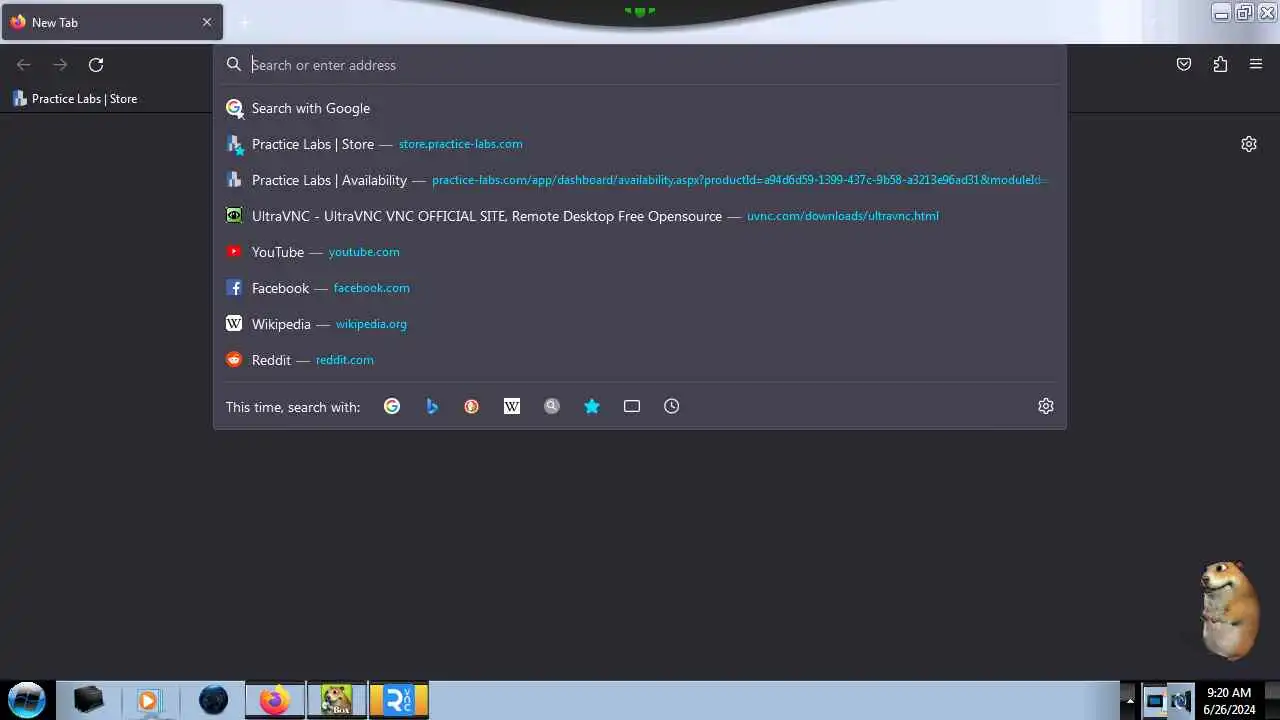Click uvnc.com/downloads/ultravnc.html URL text
The height and width of the screenshot is (720, 1280).
[x=843, y=216]
